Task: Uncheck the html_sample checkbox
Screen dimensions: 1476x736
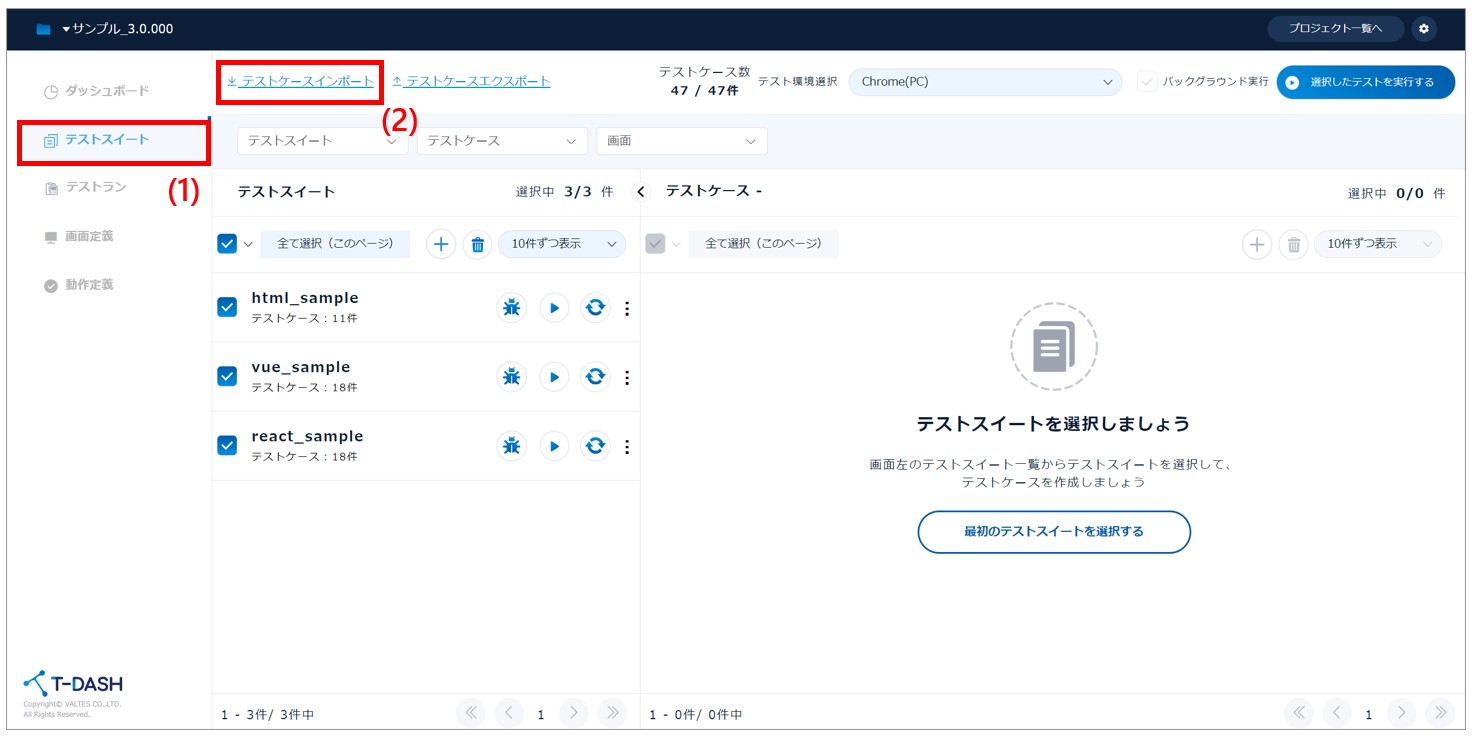Action: [227, 307]
